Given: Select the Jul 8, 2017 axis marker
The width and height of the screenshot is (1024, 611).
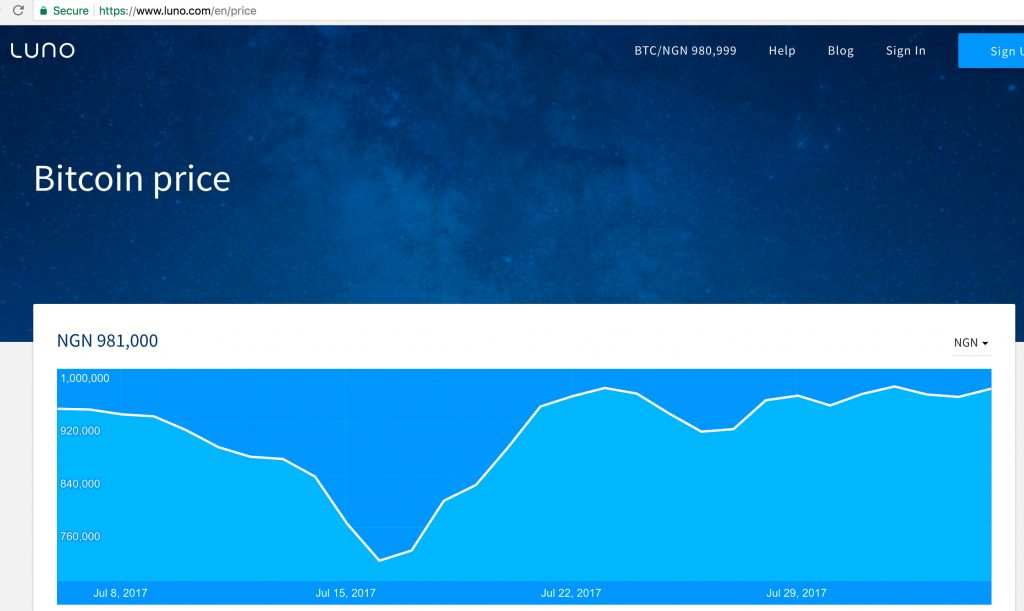Looking at the screenshot, I should pos(120,593).
